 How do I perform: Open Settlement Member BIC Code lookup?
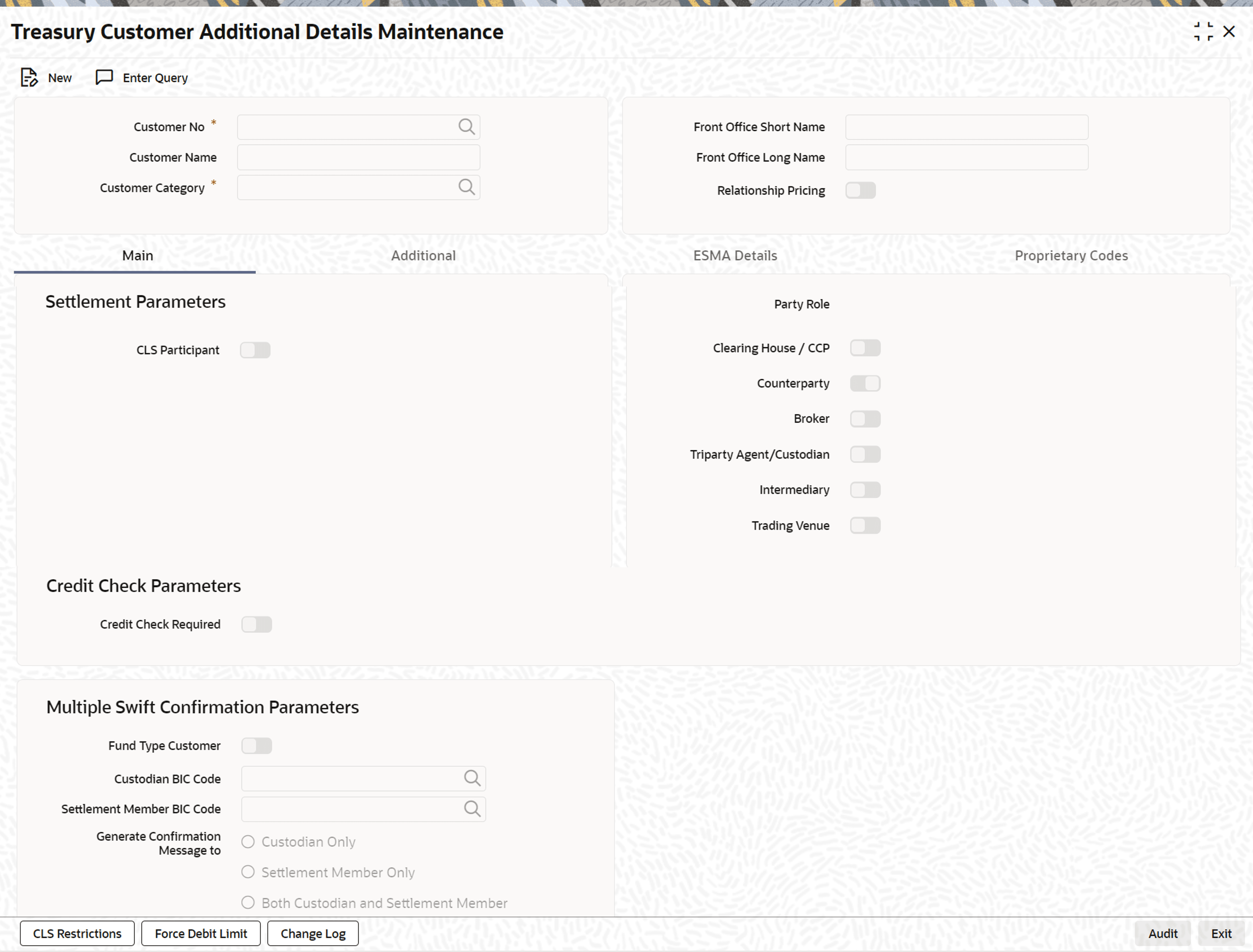tap(472, 809)
